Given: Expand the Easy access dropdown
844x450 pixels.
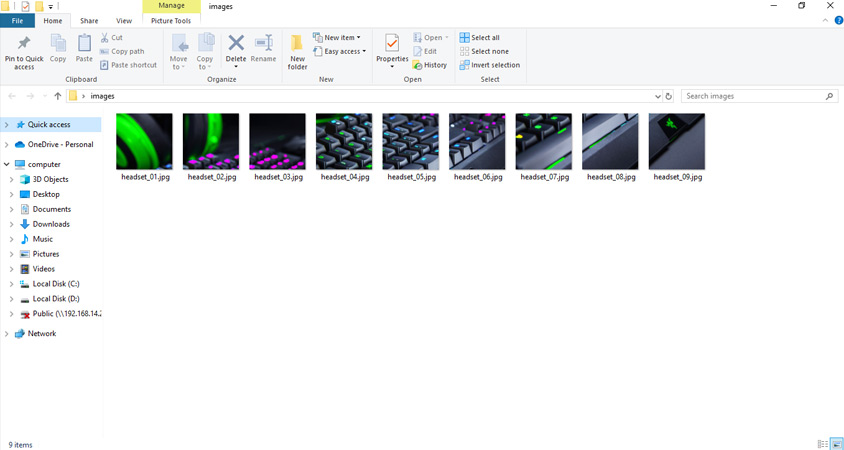Looking at the screenshot, I should point(340,51).
